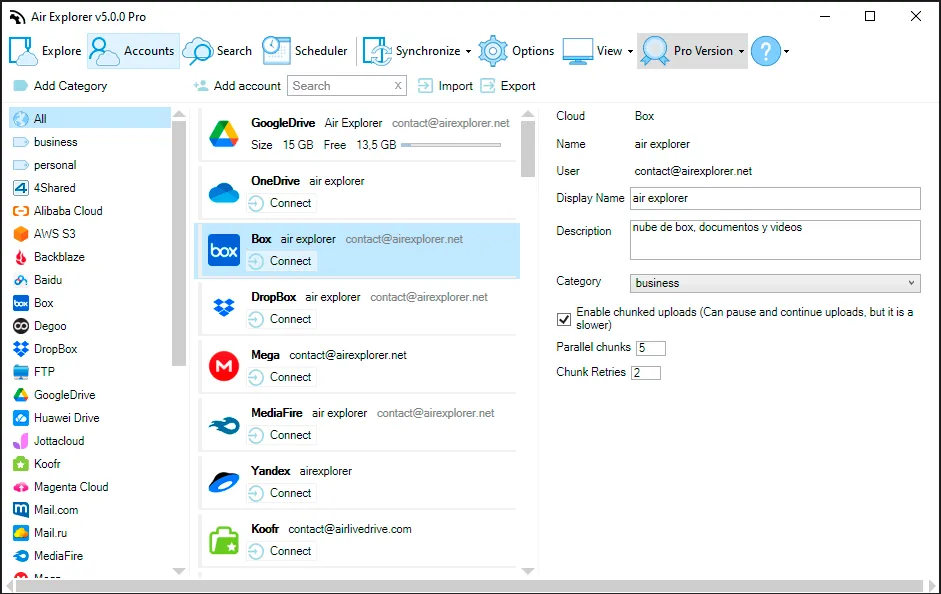This screenshot has width=941, height=594.
Task: Open the Options settings
Action: (x=517, y=51)
